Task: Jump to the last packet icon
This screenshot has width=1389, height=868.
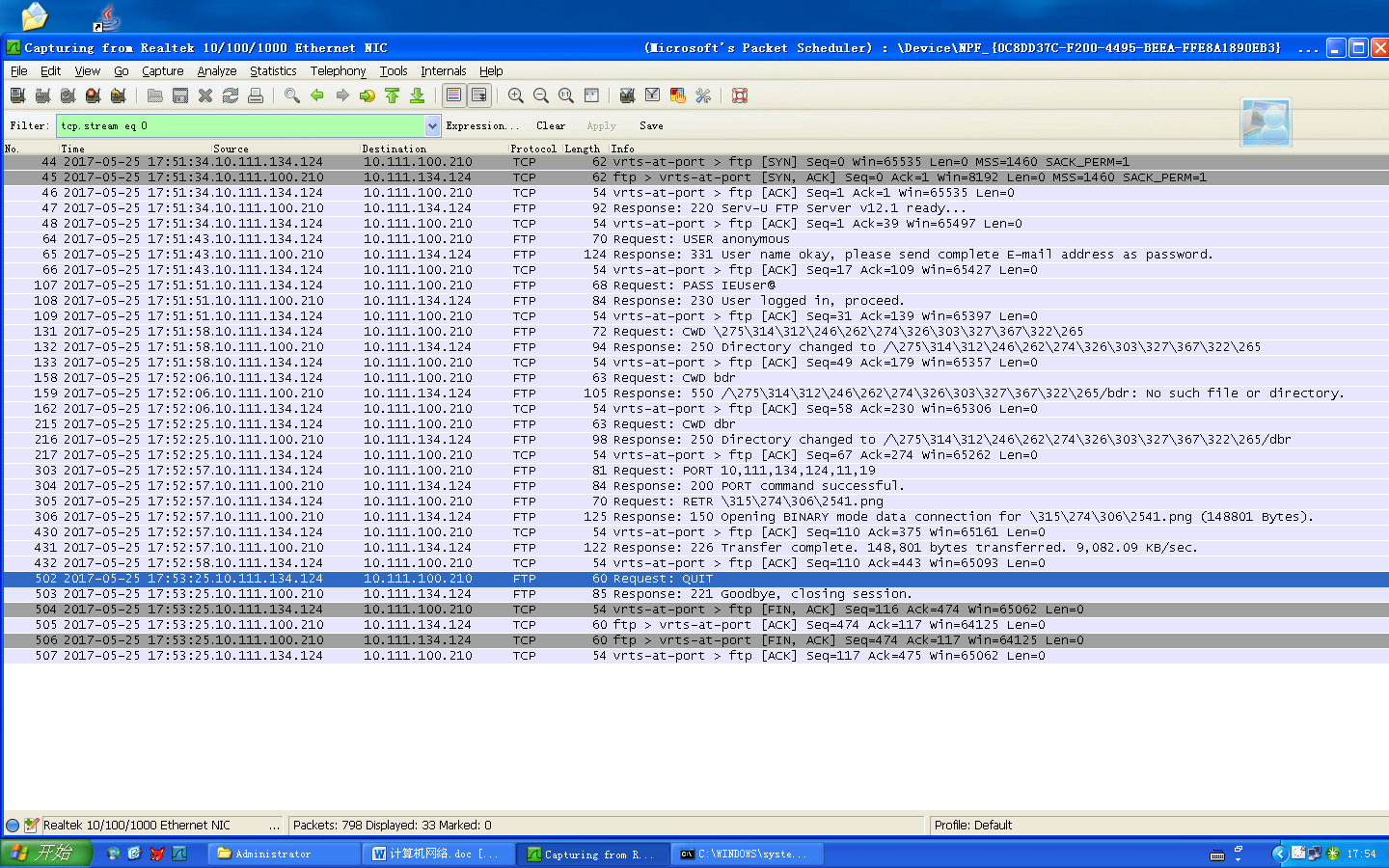Action: [x=417, y=95]
